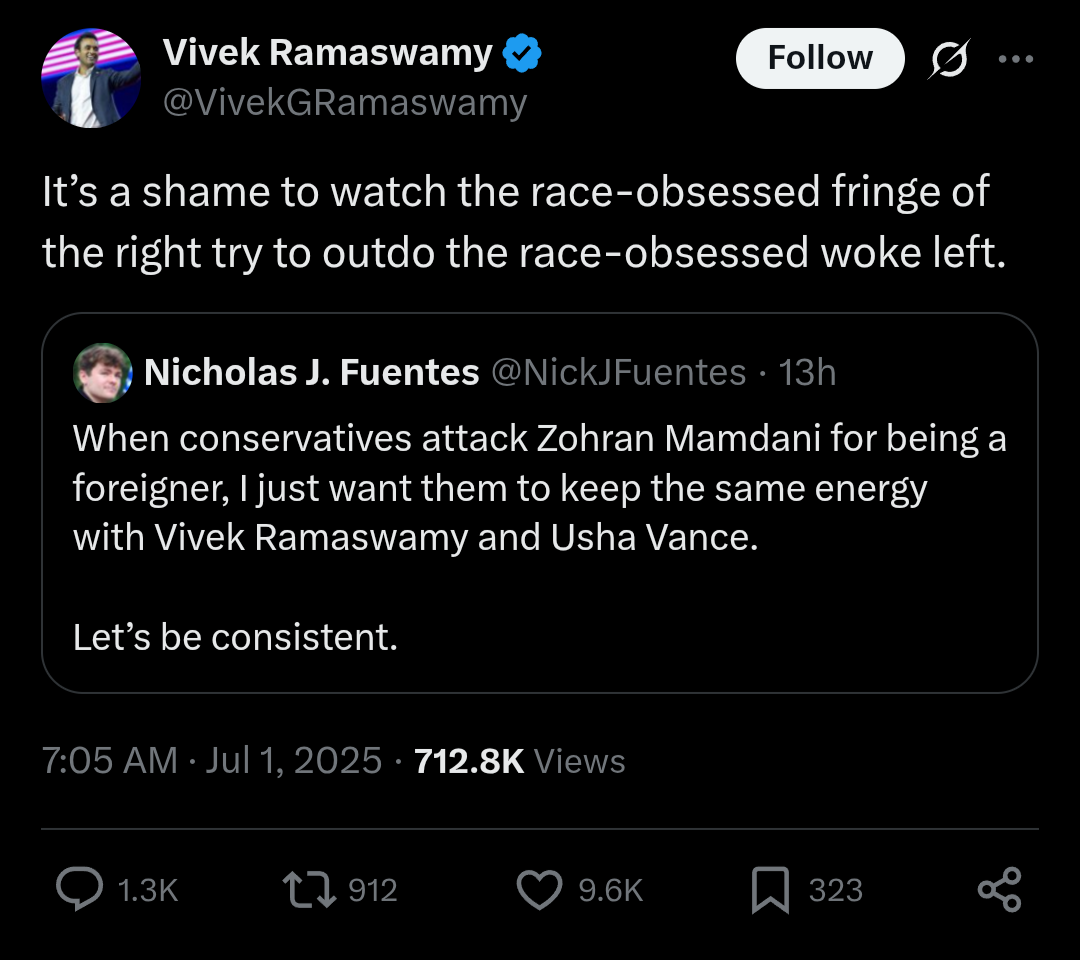The image size is (1080, 960).
Task: Open the Grok explain-post icon
Action: [950, 59]
